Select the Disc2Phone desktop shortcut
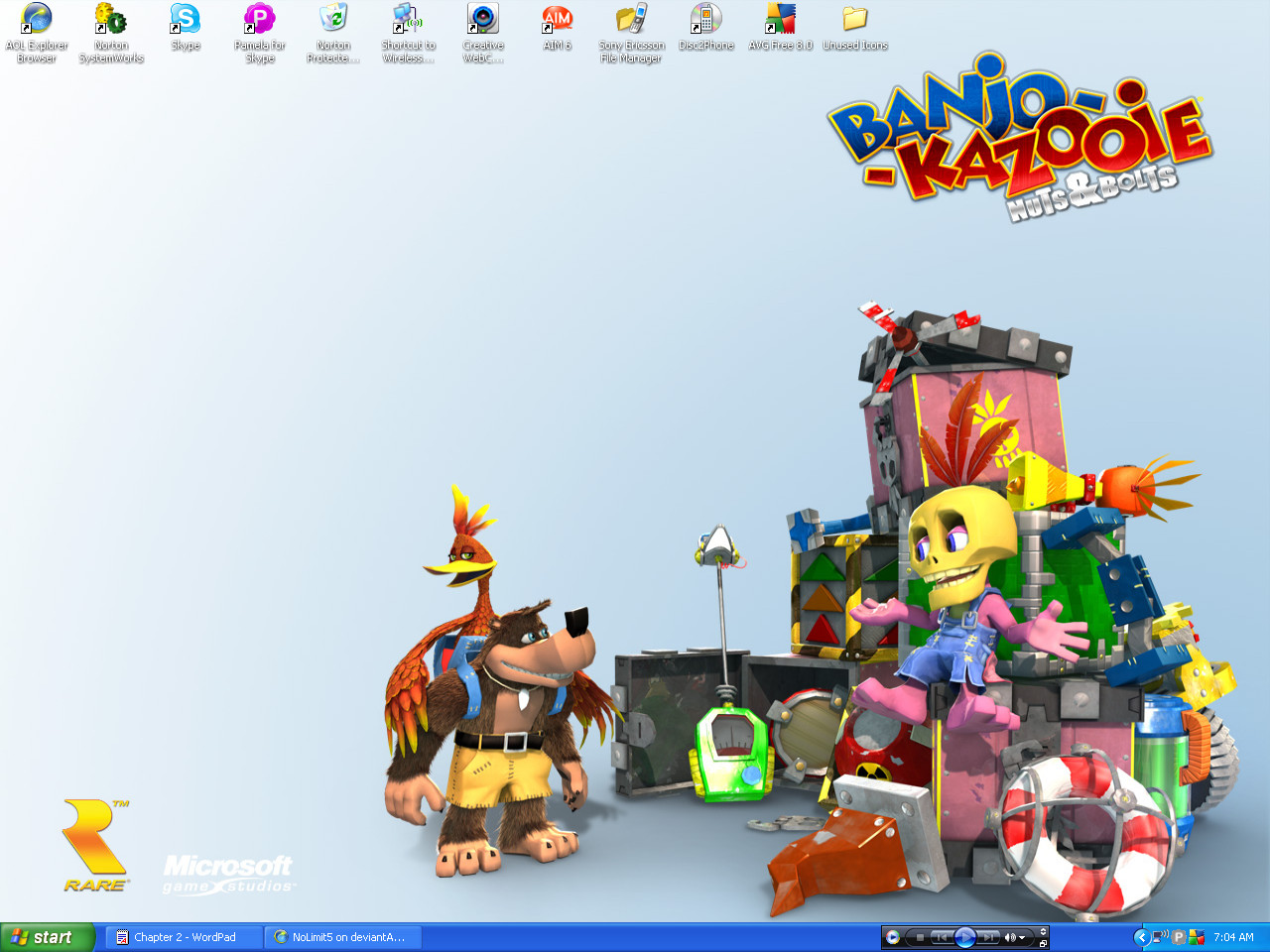Viewport: 1270px width, 952px height. coord(706,27)
